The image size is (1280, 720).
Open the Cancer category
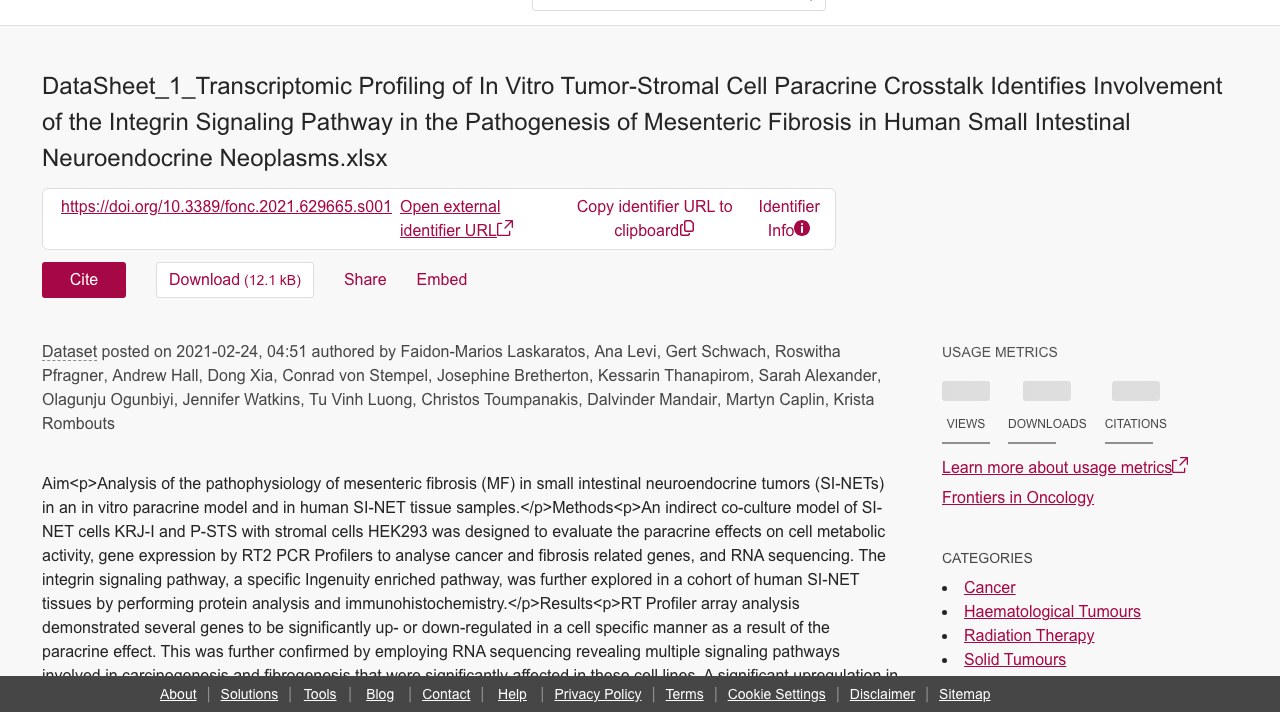point(990,588)
